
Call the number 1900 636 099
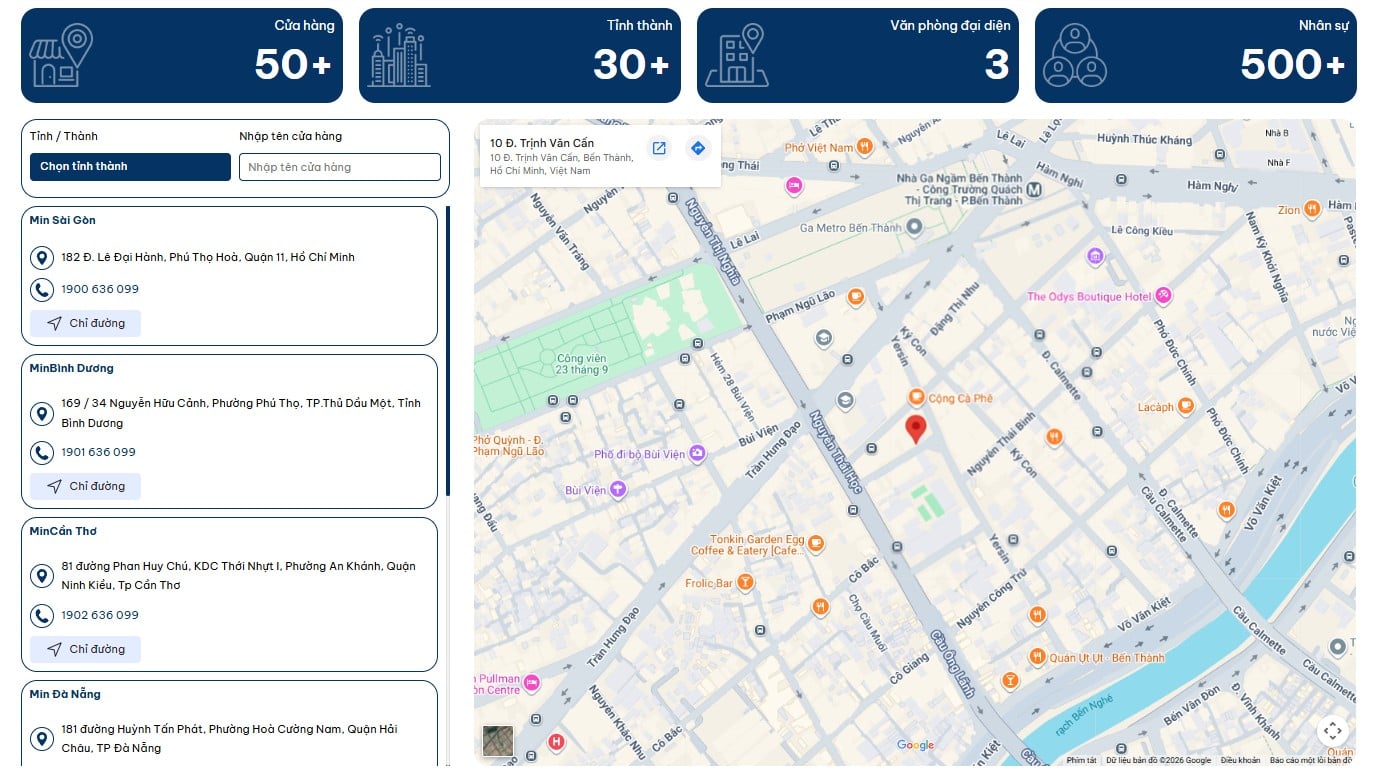(100, 289)
